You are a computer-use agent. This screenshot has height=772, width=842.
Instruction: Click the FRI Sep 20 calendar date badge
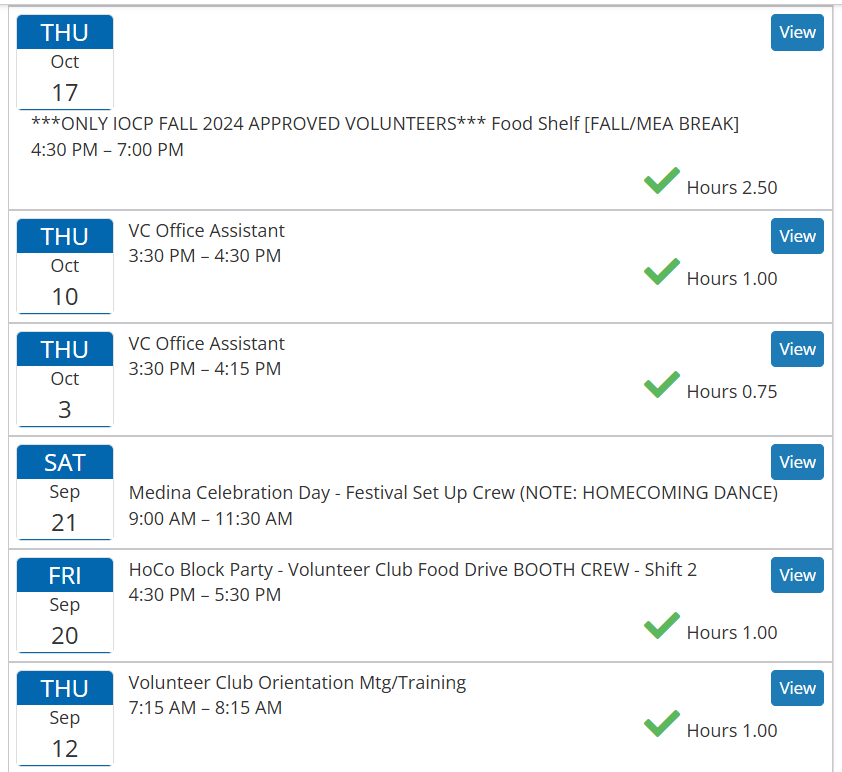(65, 605)
